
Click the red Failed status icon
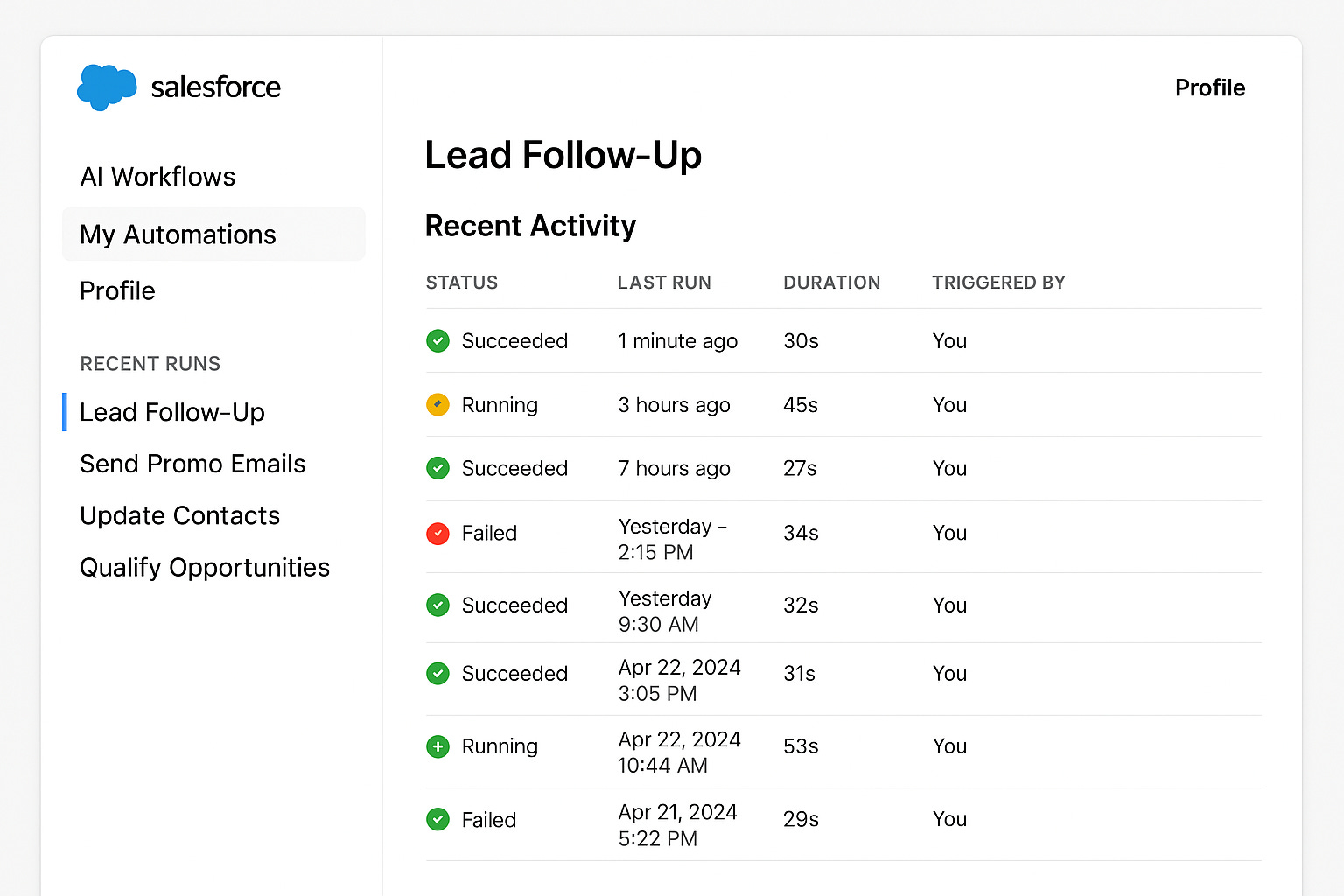[x=437, y=533]
